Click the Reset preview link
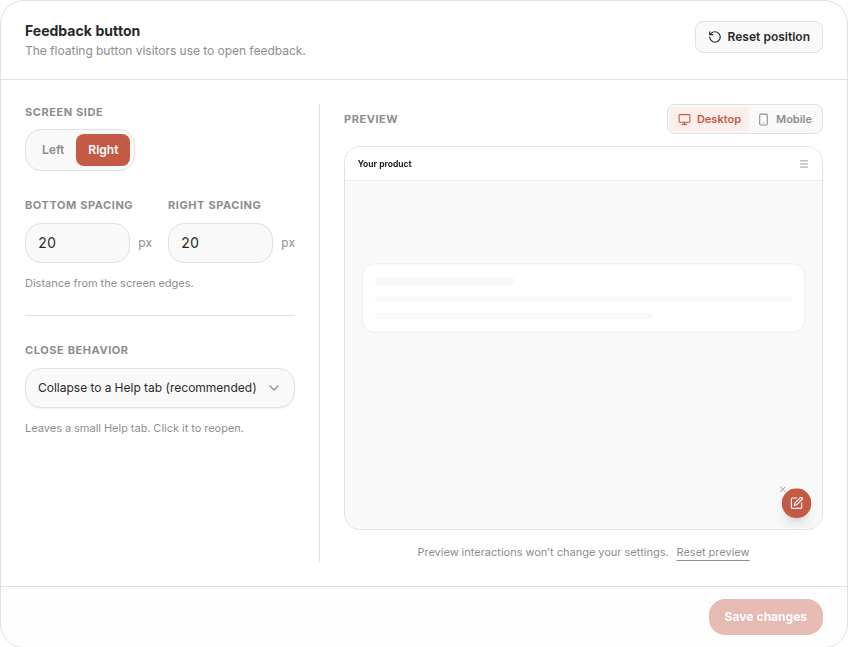848x647 pixels. 713,552
